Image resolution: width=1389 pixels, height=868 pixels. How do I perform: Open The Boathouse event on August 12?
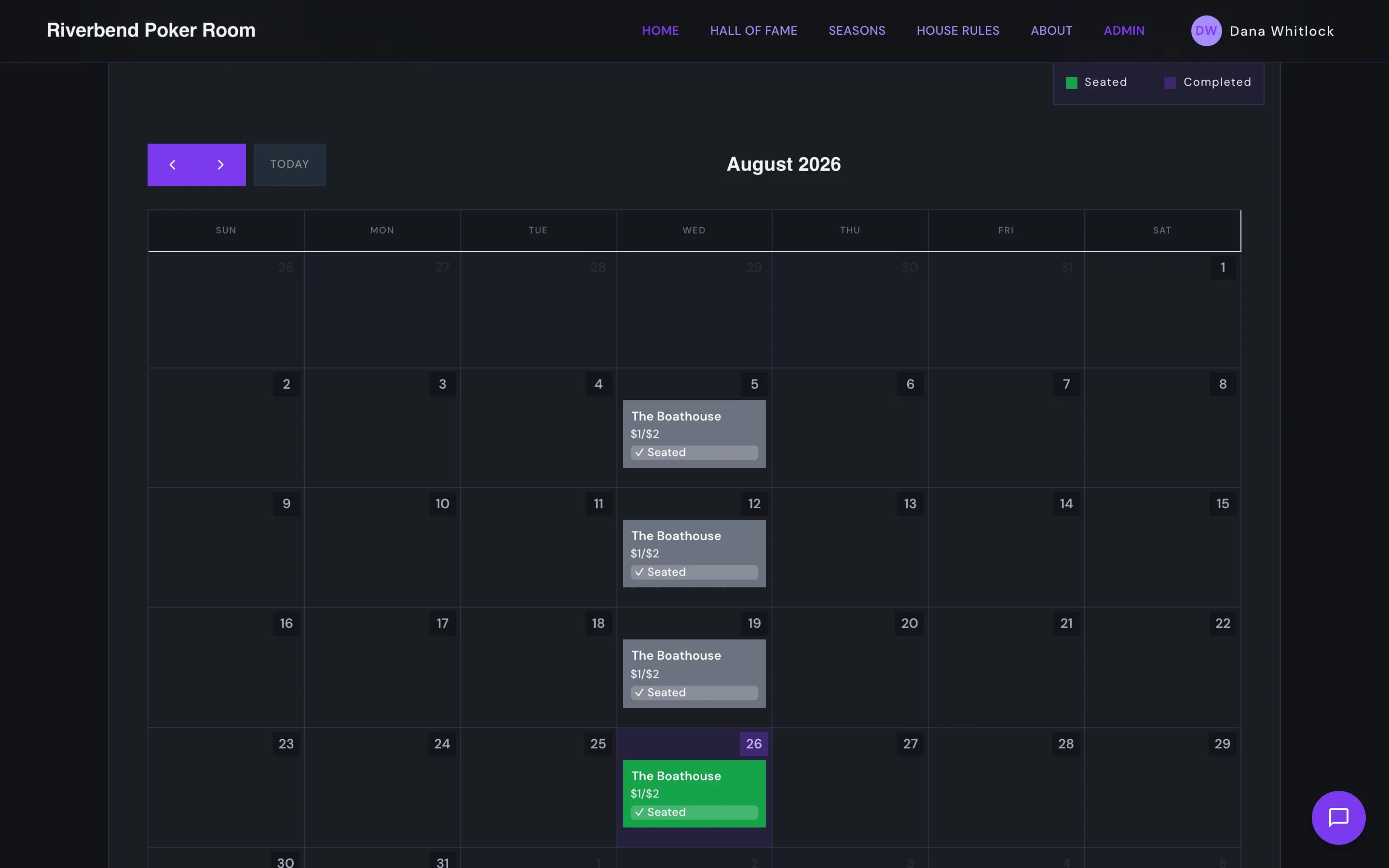pos(694,554)
